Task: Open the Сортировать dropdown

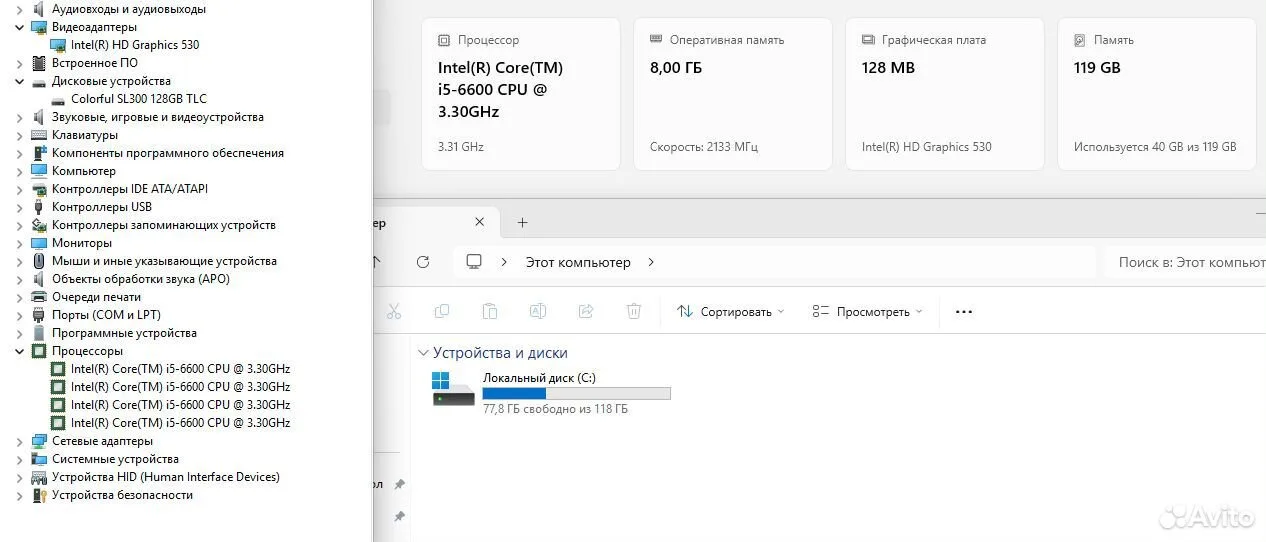Action: click(x=731, y=312)
